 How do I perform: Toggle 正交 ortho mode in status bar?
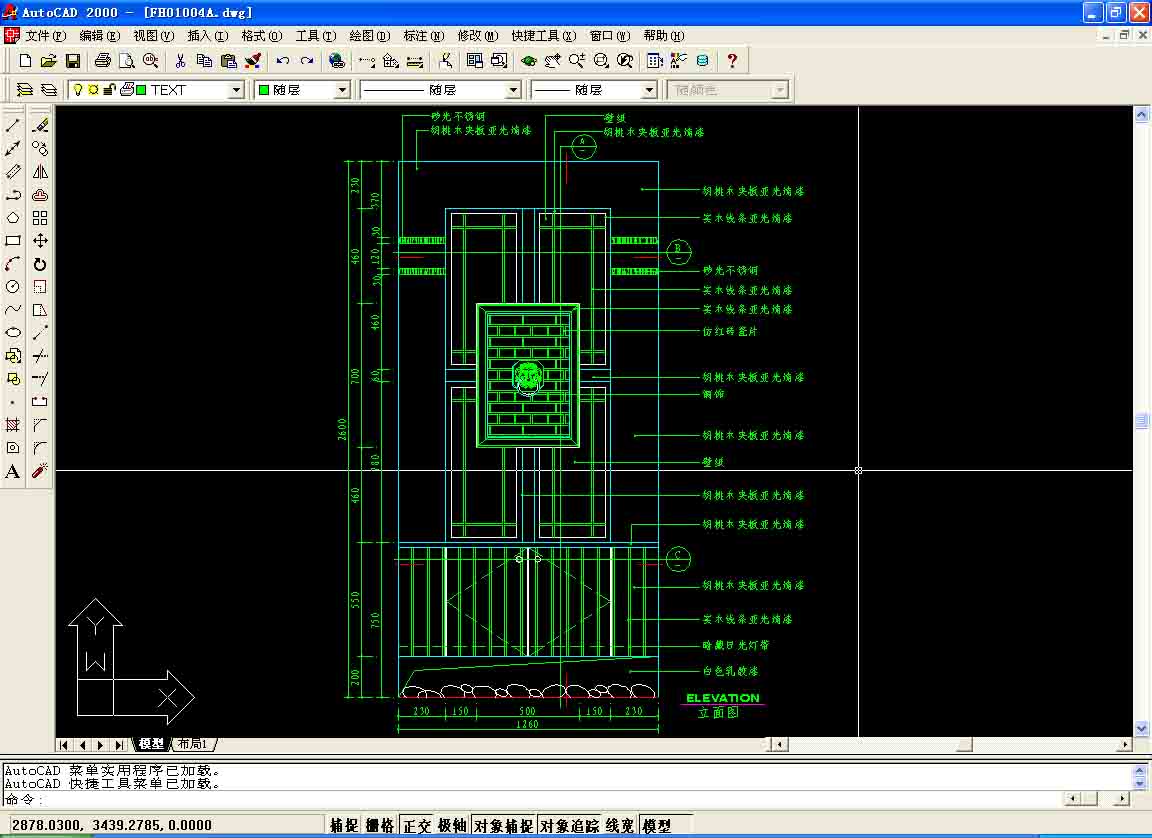click(417, 826)
